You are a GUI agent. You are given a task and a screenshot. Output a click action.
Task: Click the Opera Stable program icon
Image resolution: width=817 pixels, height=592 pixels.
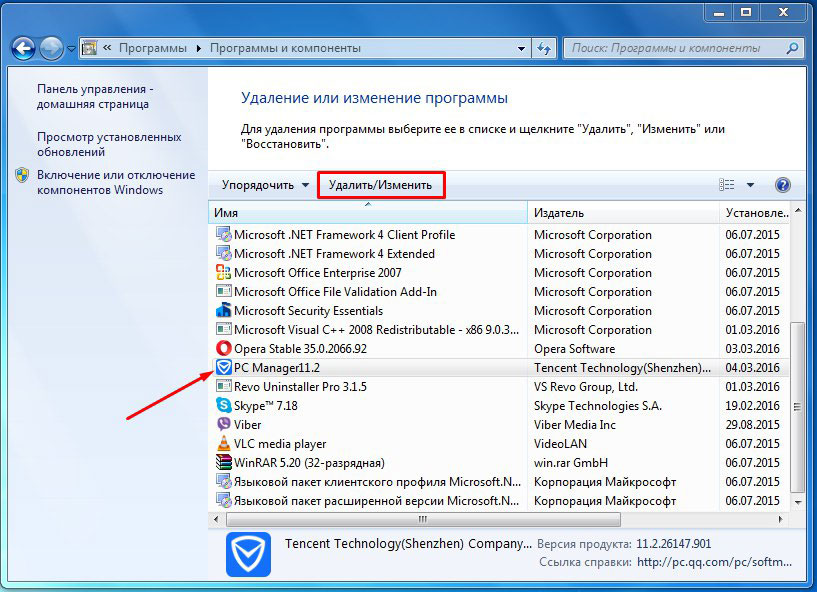pyautogui.click(x=224, y=349)
